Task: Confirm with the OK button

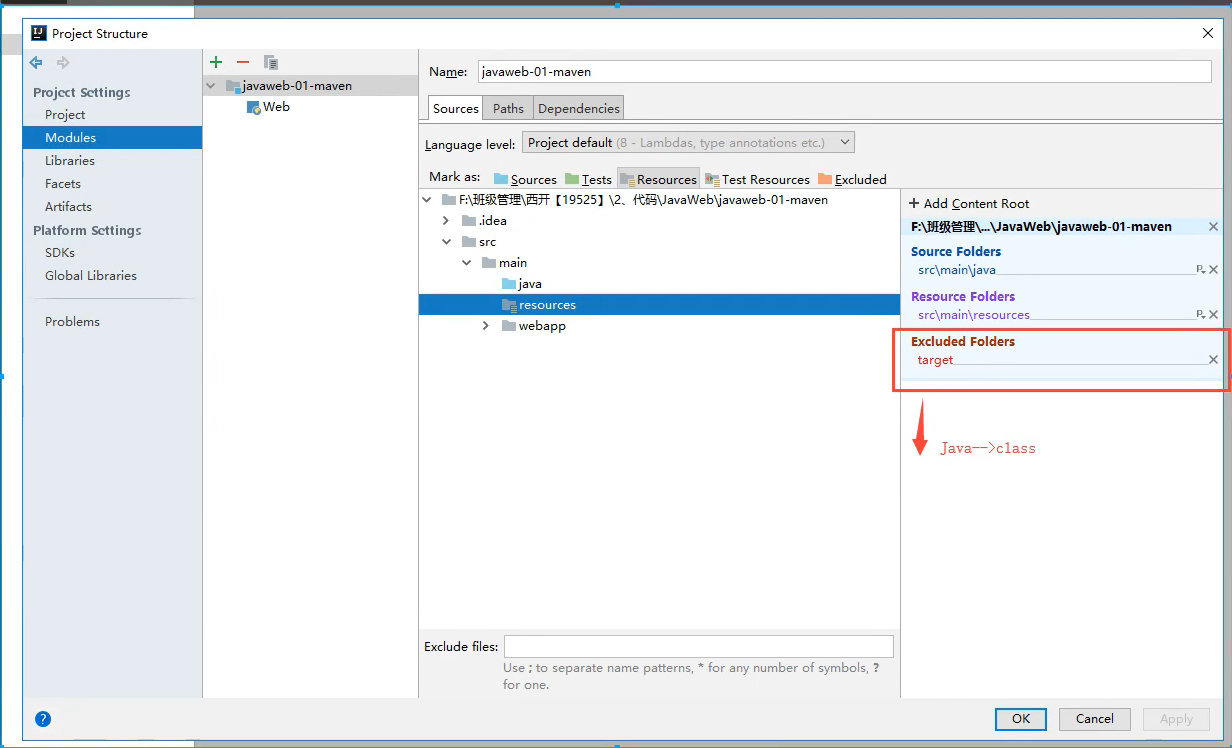Action: click(x=1021, y=719)
